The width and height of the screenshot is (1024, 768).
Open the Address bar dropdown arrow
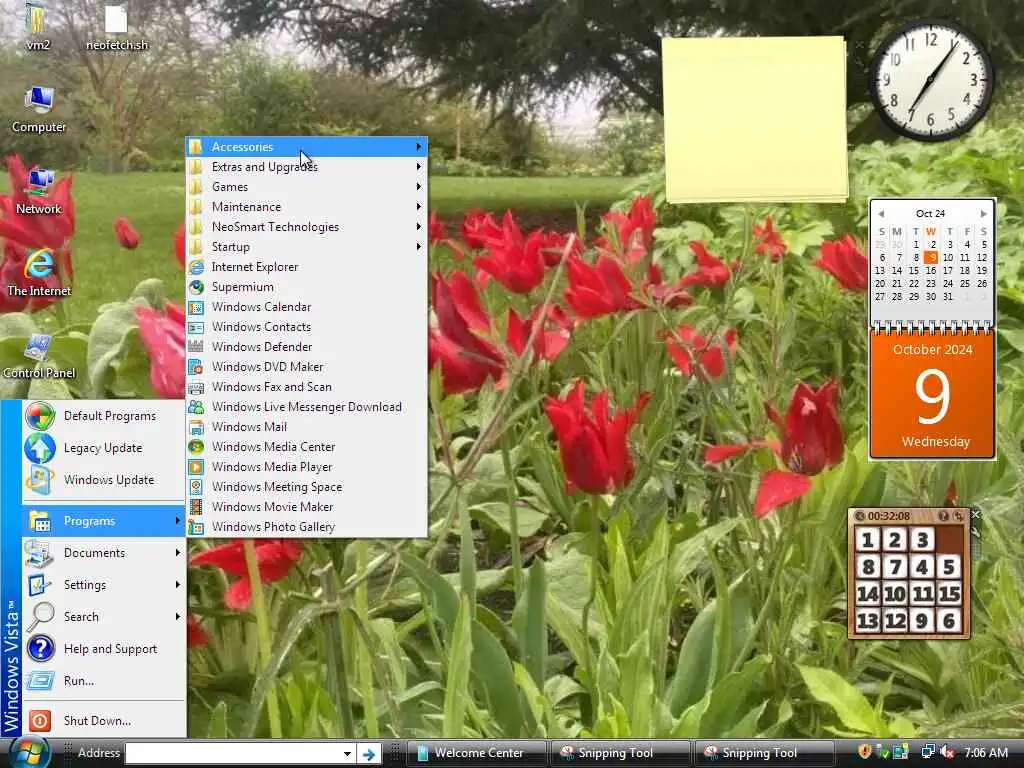coord(347,753)
